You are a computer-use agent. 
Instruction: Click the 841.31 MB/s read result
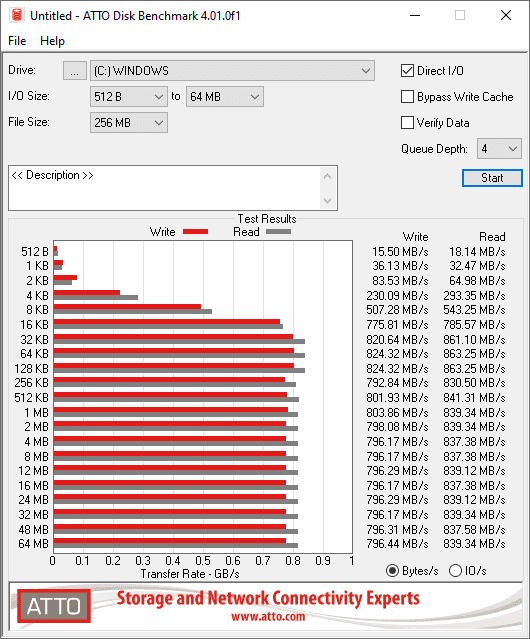point(474,398)
